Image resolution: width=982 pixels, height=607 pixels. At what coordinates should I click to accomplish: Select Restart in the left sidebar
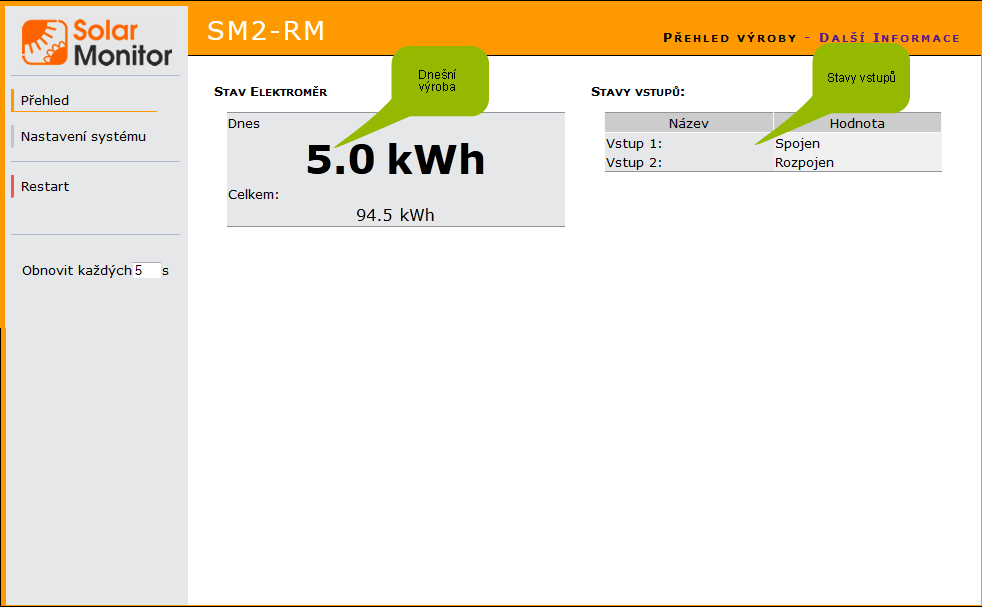[x=45, y=186]
